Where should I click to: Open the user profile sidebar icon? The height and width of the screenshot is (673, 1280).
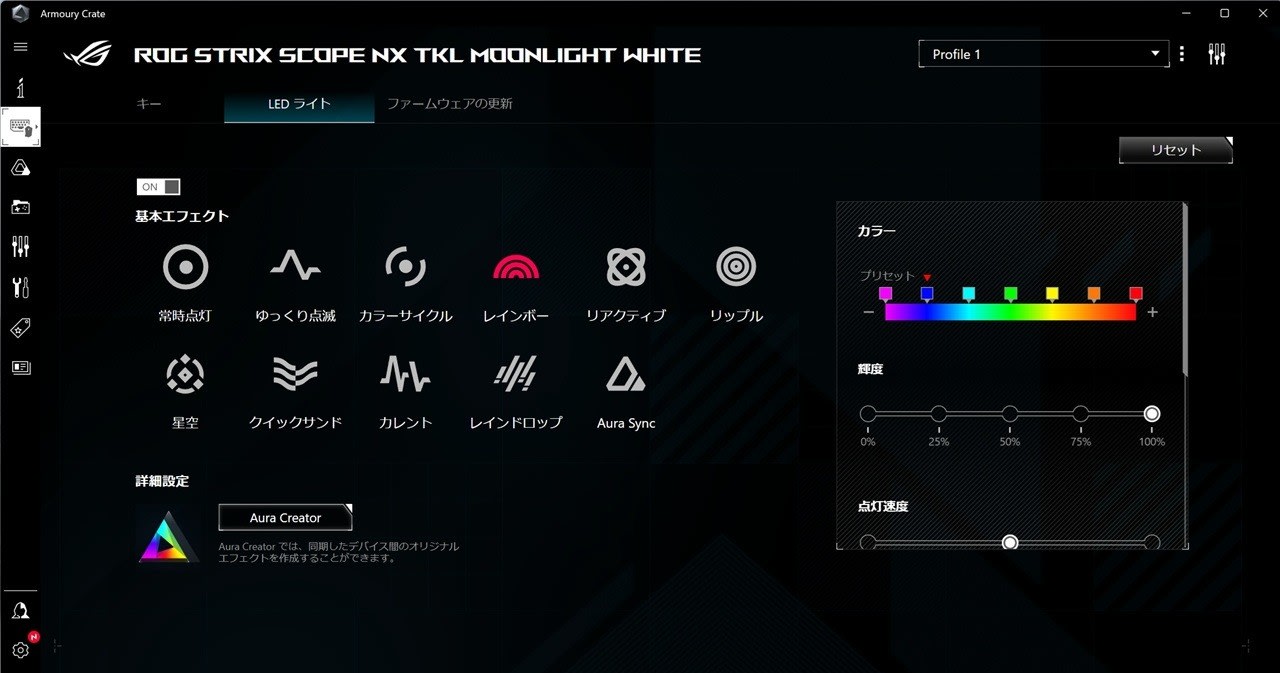20,611
